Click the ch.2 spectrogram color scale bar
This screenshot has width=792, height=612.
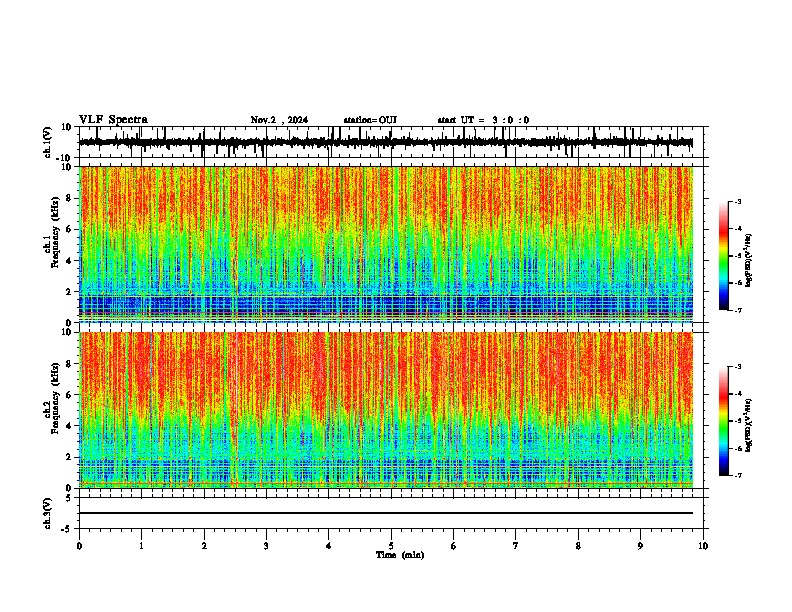tap(724, 421)
